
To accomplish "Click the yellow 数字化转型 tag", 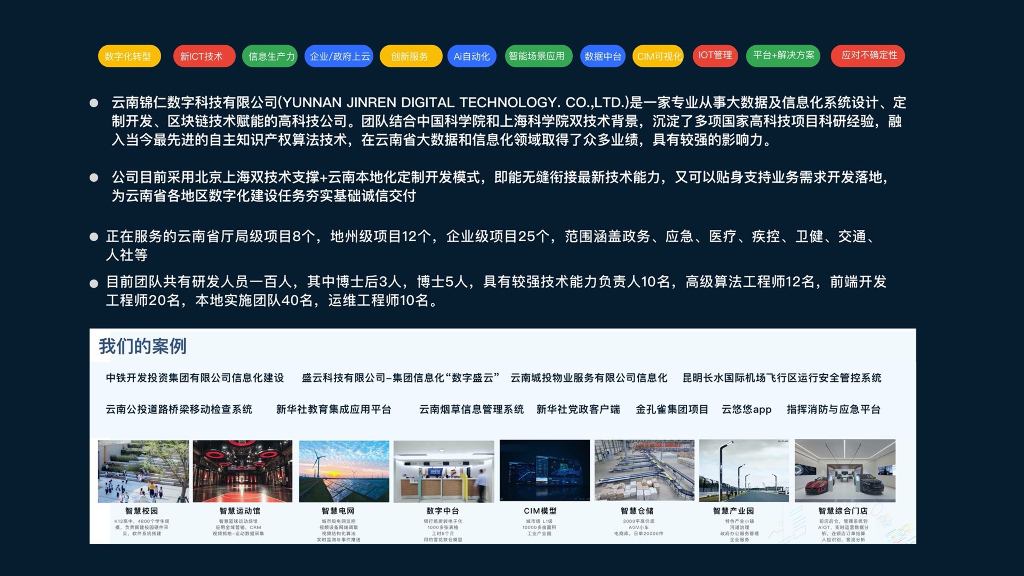I will coord(129,56).
